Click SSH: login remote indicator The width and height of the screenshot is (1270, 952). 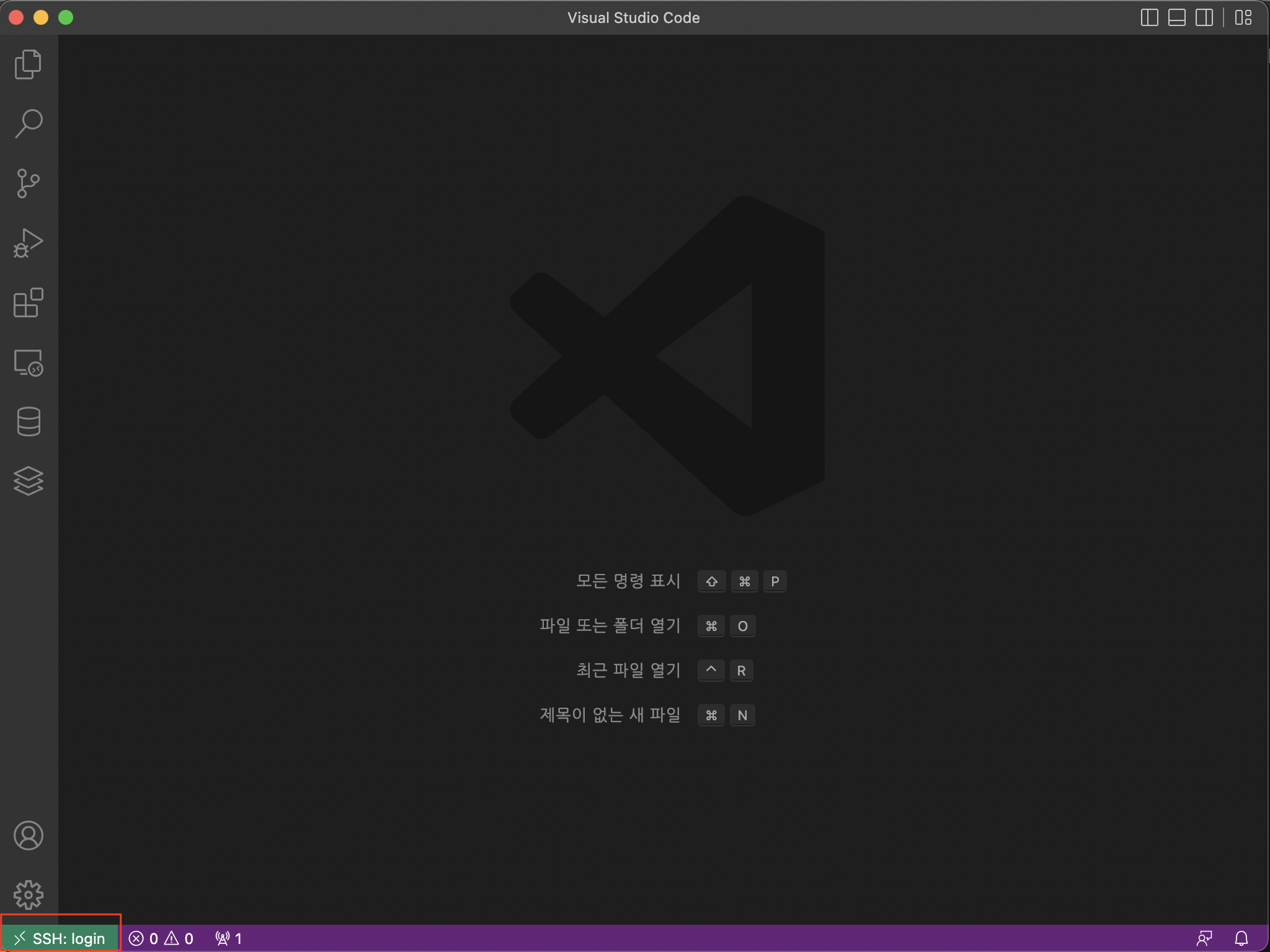[x=60, y=938]
